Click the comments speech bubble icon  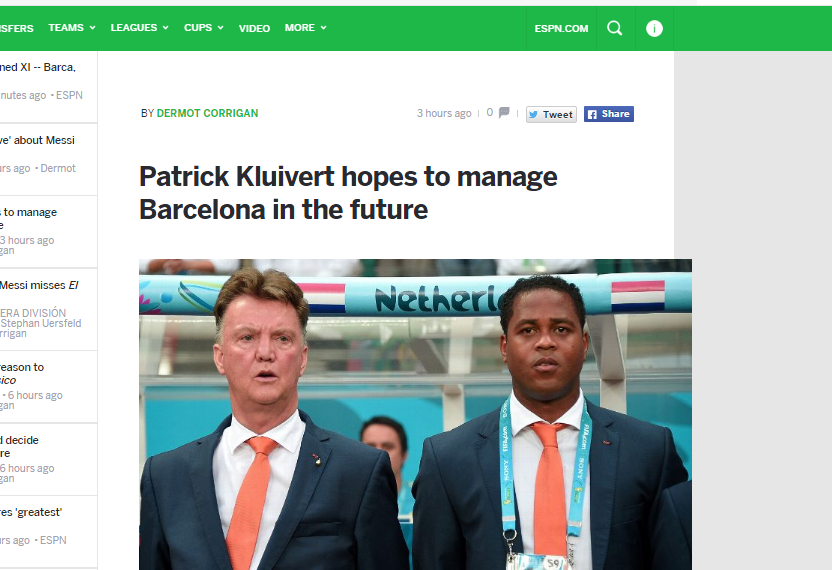(x=504, y=113)
